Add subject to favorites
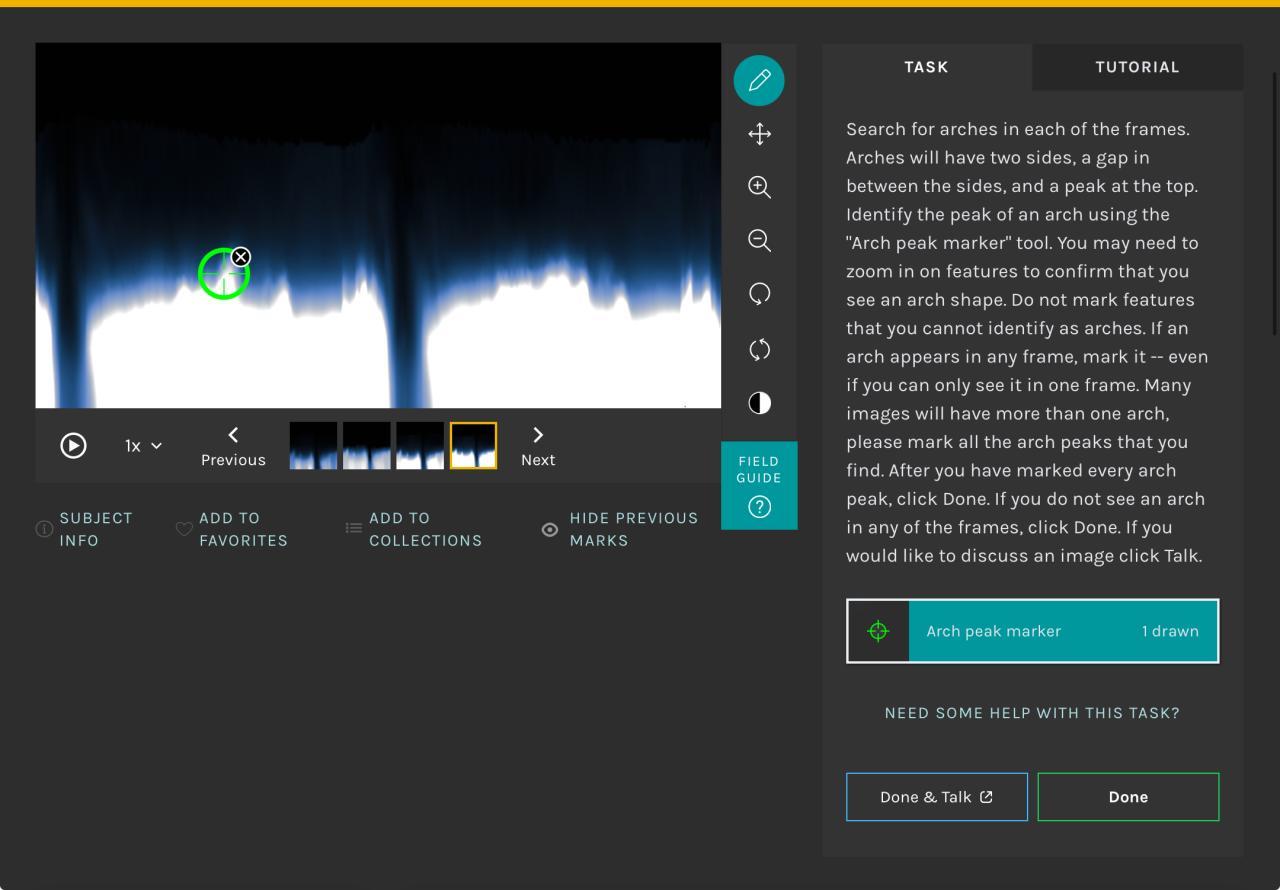Image resolution: width=1280 pixels, height=890 pixels. point(232,529)
